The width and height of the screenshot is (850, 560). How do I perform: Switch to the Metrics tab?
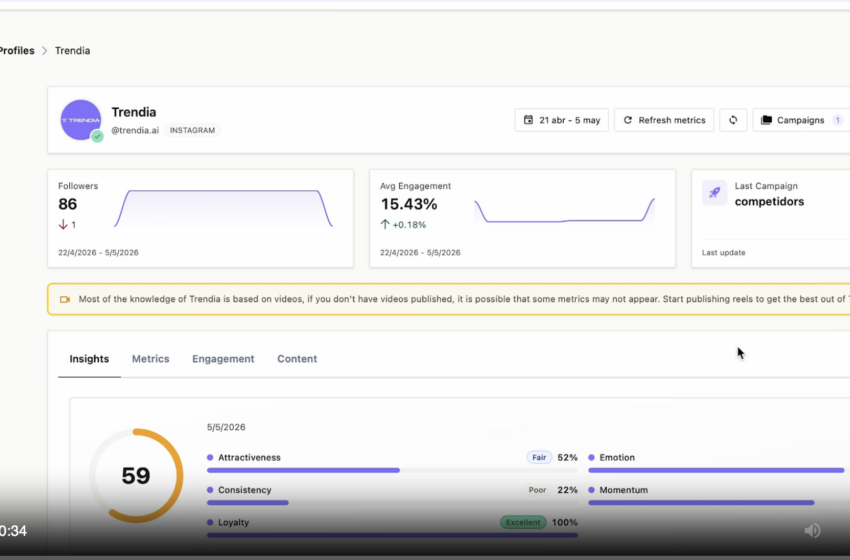pyautogui.click(x=151, y=359)
